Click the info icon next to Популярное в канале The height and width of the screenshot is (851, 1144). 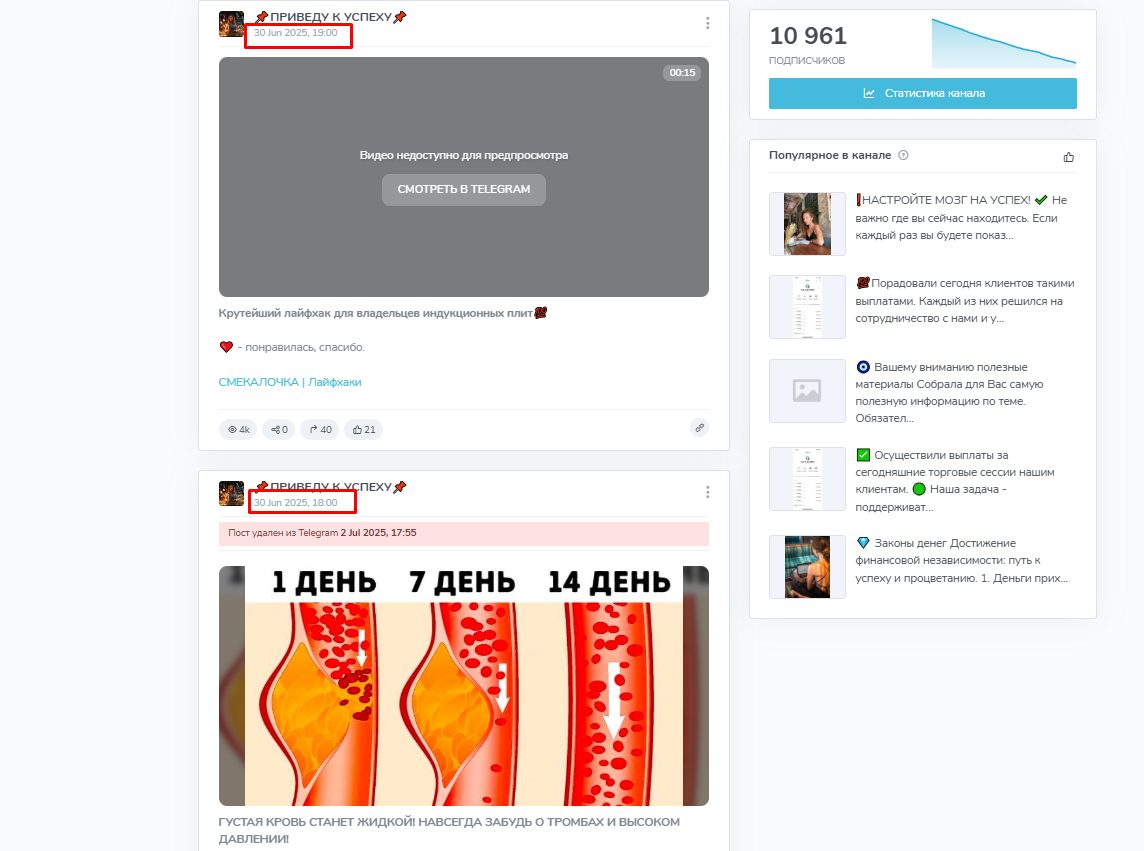coord(903,155)
